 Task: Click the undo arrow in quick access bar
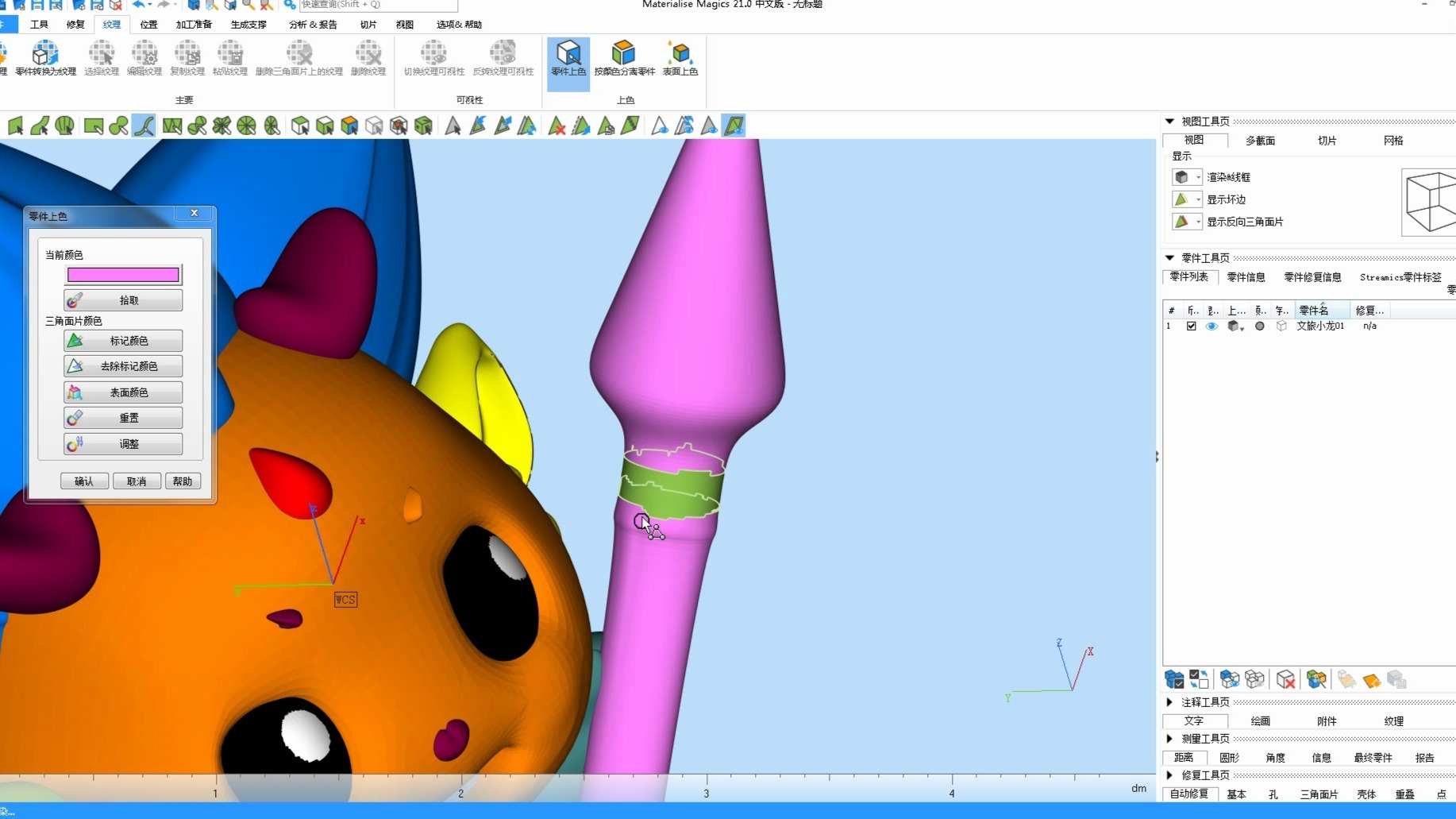[139, 5]
